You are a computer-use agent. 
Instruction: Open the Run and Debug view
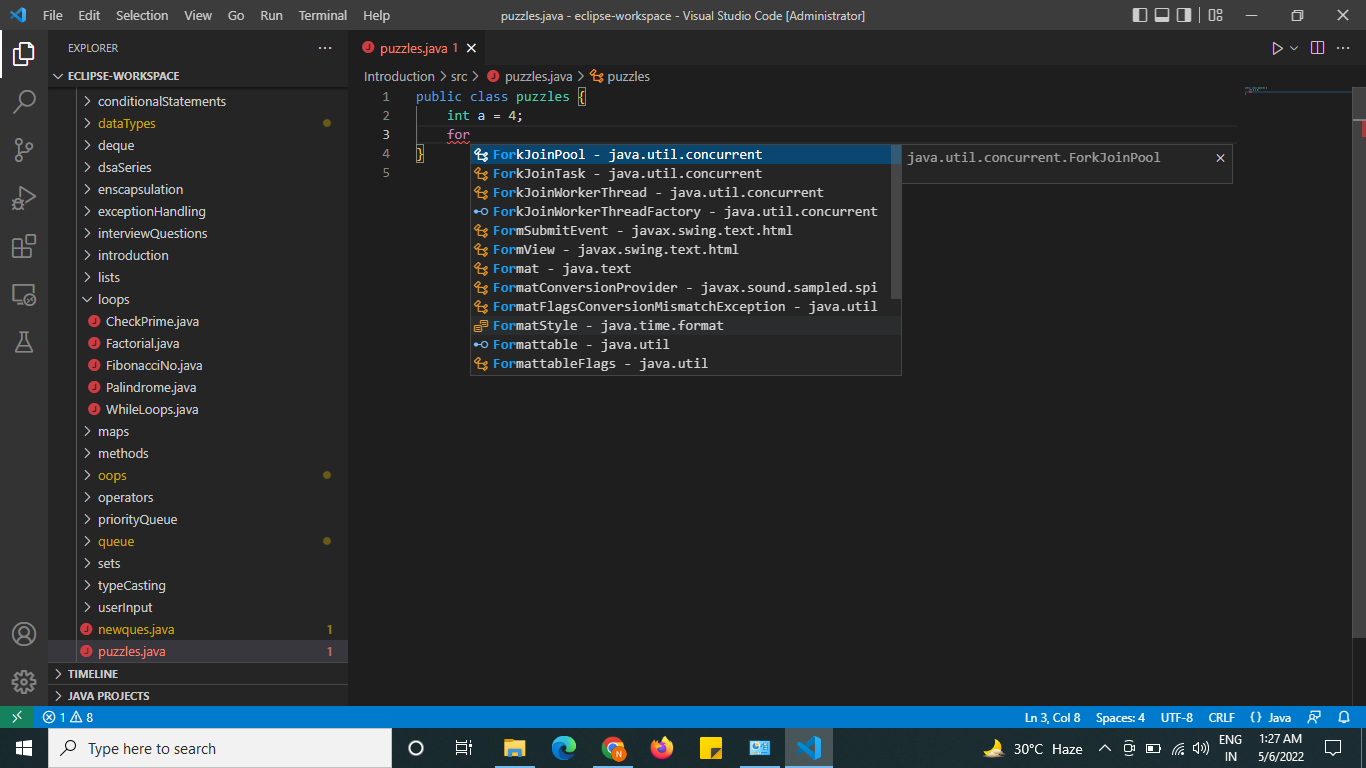25,198
